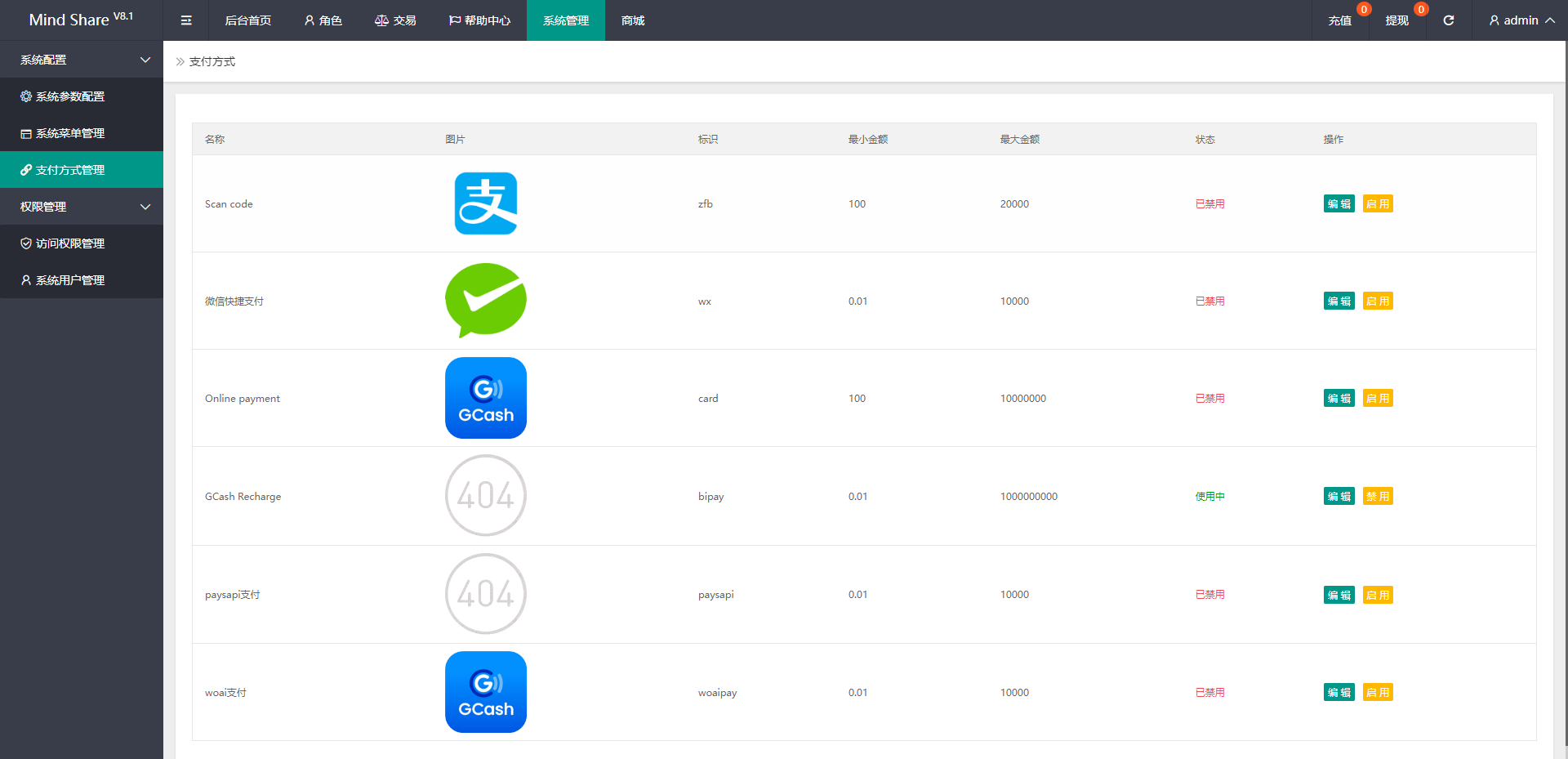Click the 404 placeholder image for GCash Recharge
Image resolution: width=1568 pixels, height=759 pixels.
pyautogui.click(x=486, y=496)
